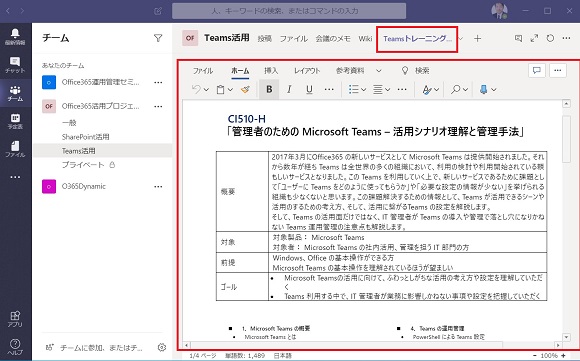Show more apps ellipsis in left rail

pos(15,177)
